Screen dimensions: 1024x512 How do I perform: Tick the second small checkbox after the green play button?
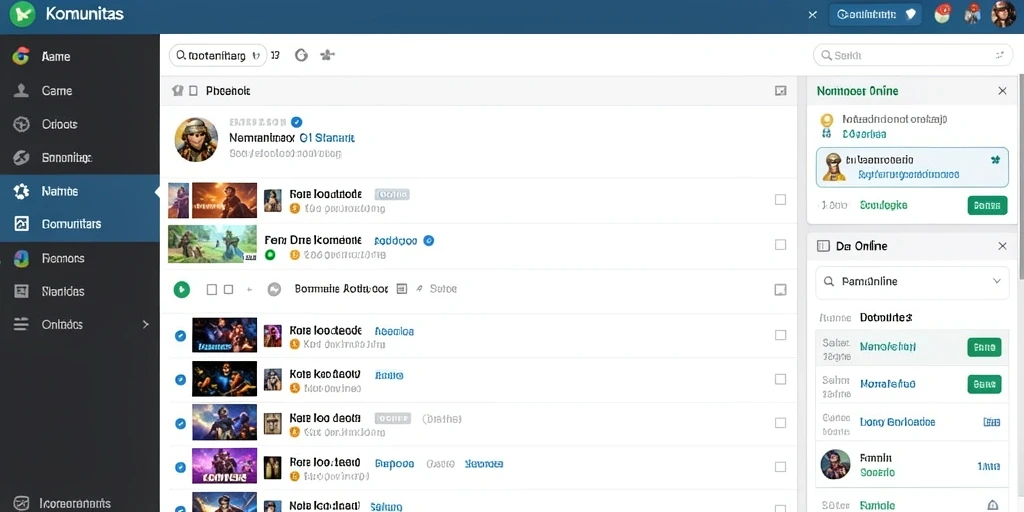coord(229,289)
